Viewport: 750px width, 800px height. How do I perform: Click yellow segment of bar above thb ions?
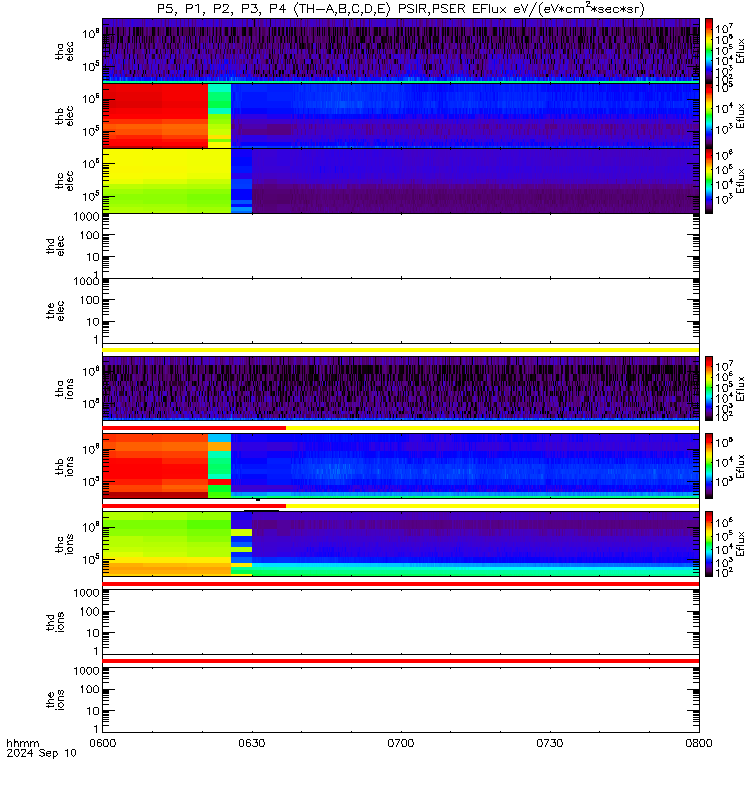[x=492, y=428]
